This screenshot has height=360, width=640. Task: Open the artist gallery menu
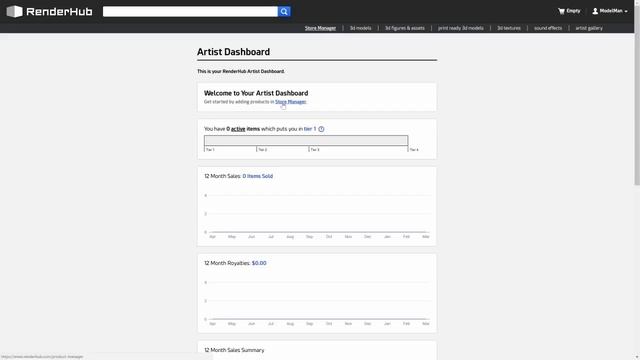tap(589, 28)
